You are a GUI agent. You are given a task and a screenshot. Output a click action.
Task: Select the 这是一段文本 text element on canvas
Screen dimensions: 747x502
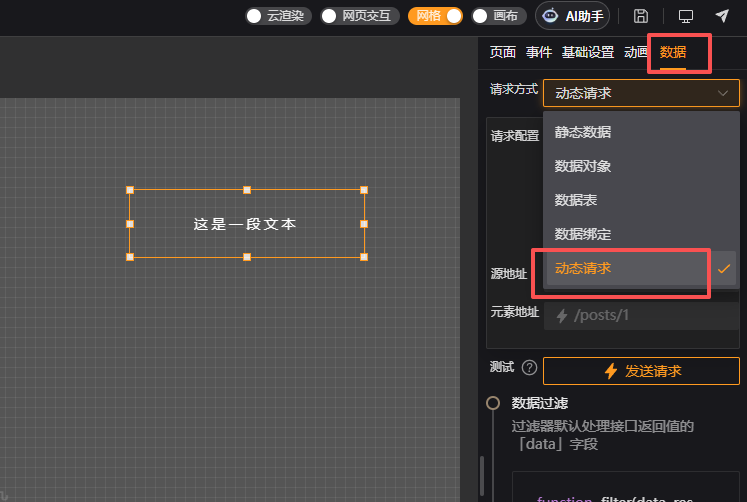[245, 224]
